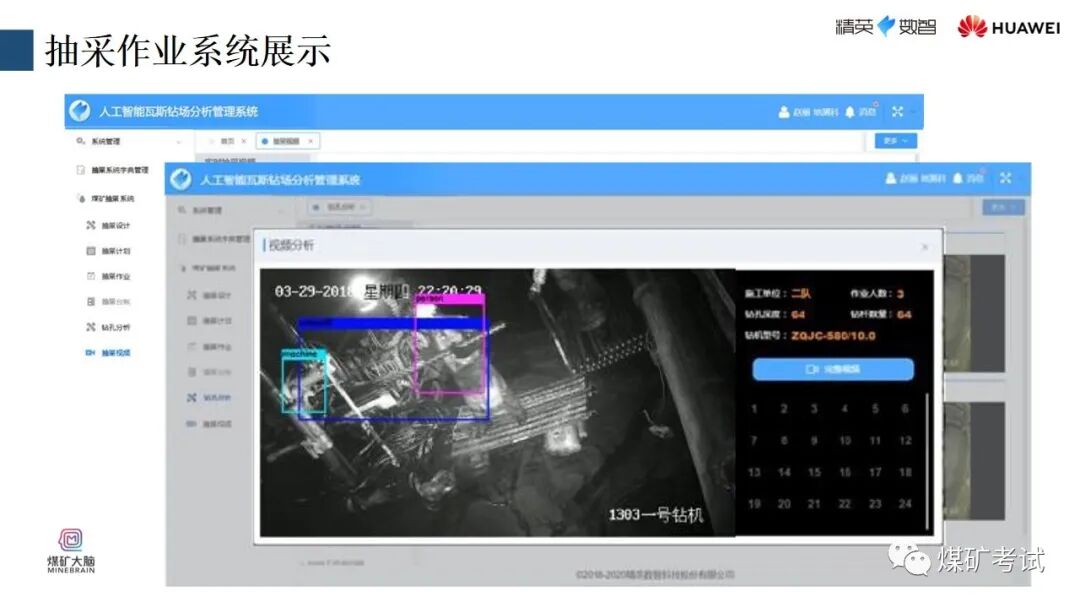The image size is (1080, 608).
Task: Click the 煤矿大脑 MineBrain logo on the slide
Action: 71,550
